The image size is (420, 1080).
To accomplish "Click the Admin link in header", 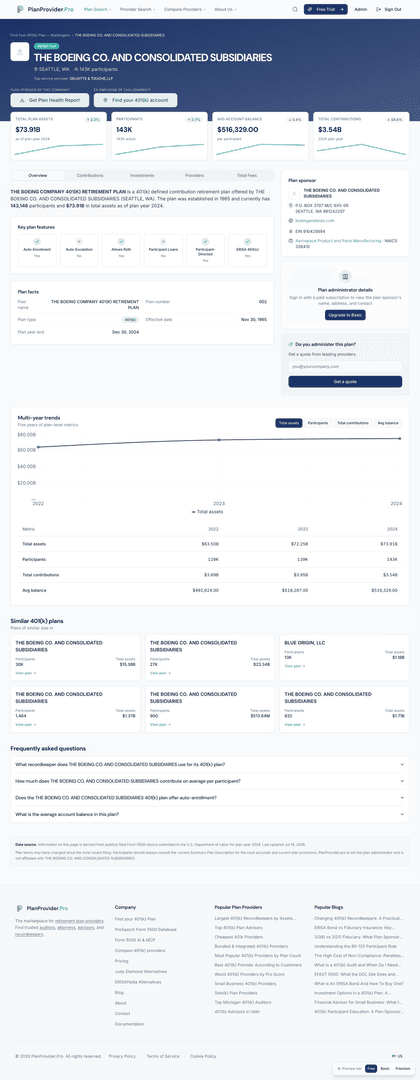I will 361,10.
